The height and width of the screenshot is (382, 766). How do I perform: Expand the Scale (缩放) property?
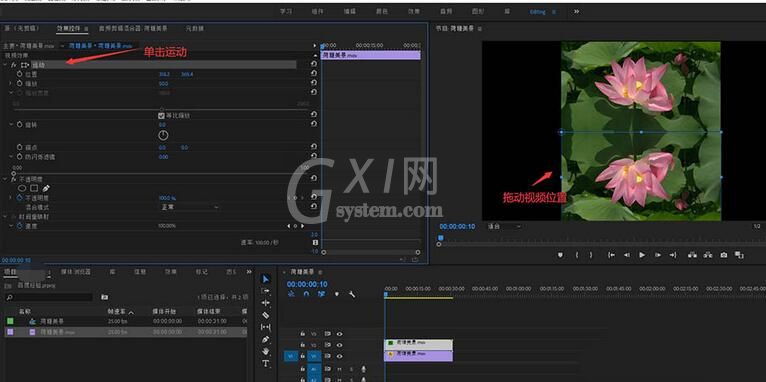11,84
